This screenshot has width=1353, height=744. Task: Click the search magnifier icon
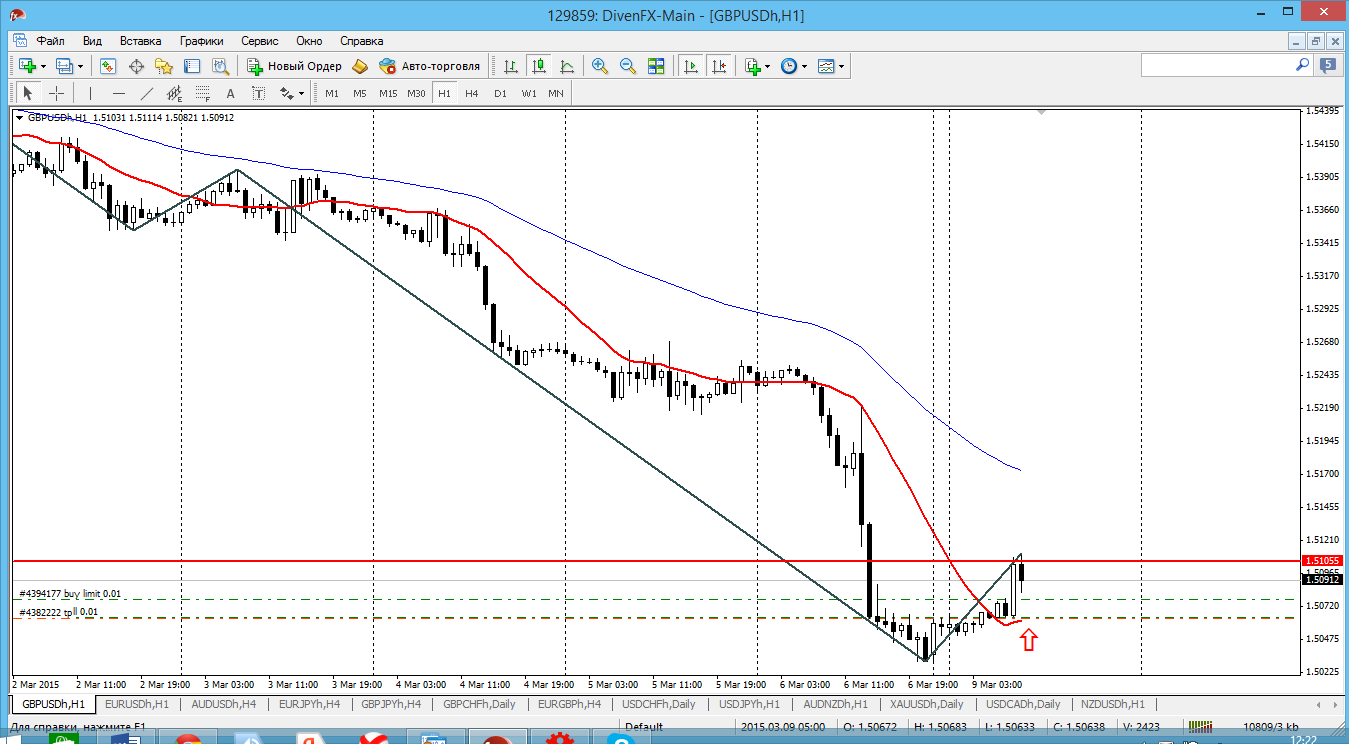click(1303, 65)
